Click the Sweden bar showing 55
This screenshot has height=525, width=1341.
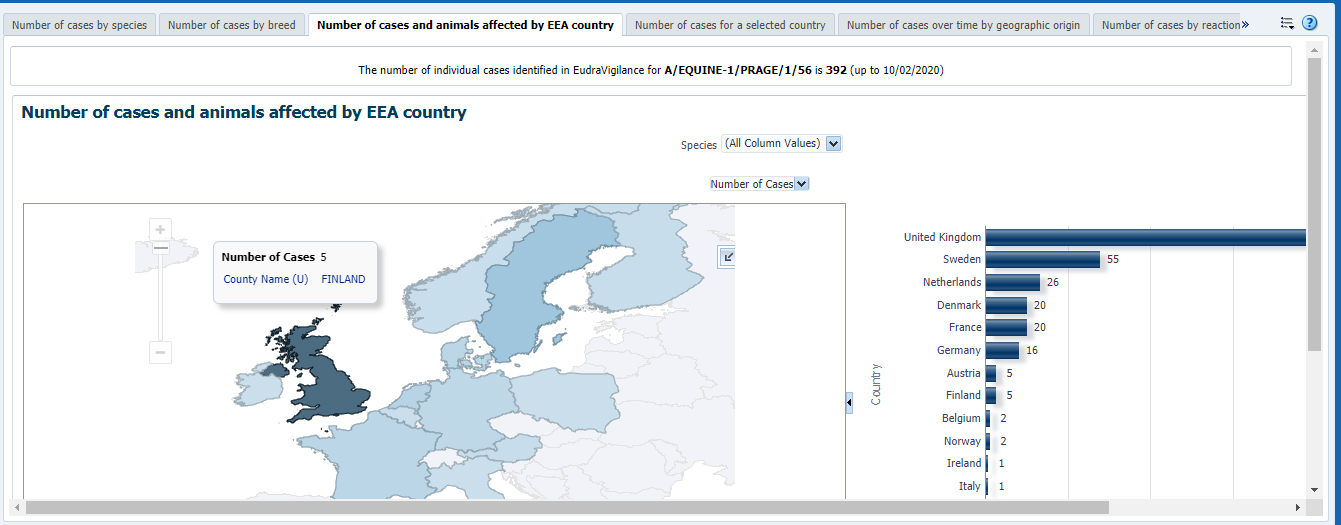(x=1043, y=260)
